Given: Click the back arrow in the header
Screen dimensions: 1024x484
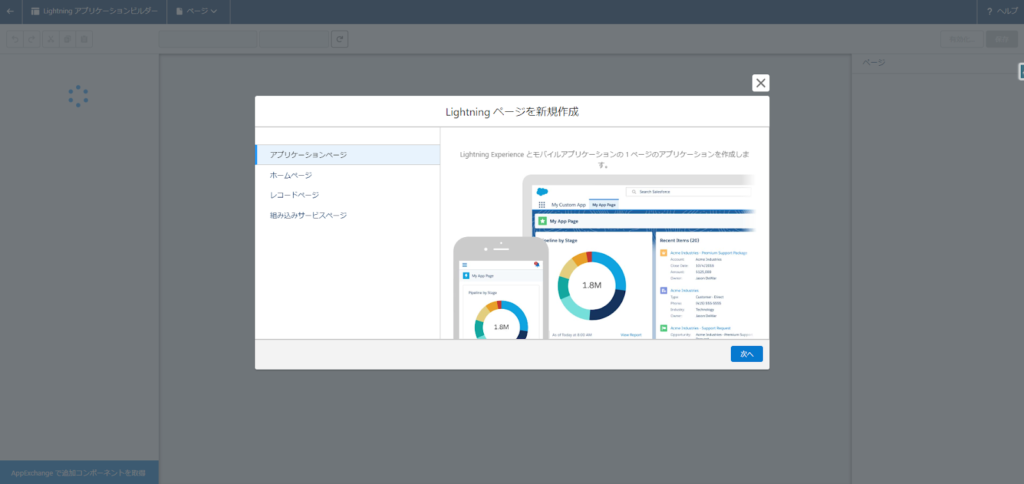Looking at the screenshot, I should (11, 11).
